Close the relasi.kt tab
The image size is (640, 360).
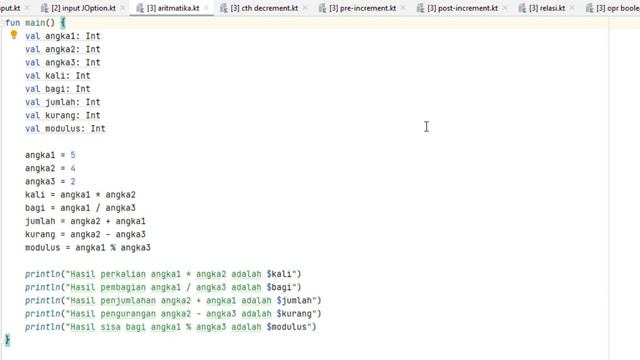(572, 8)
